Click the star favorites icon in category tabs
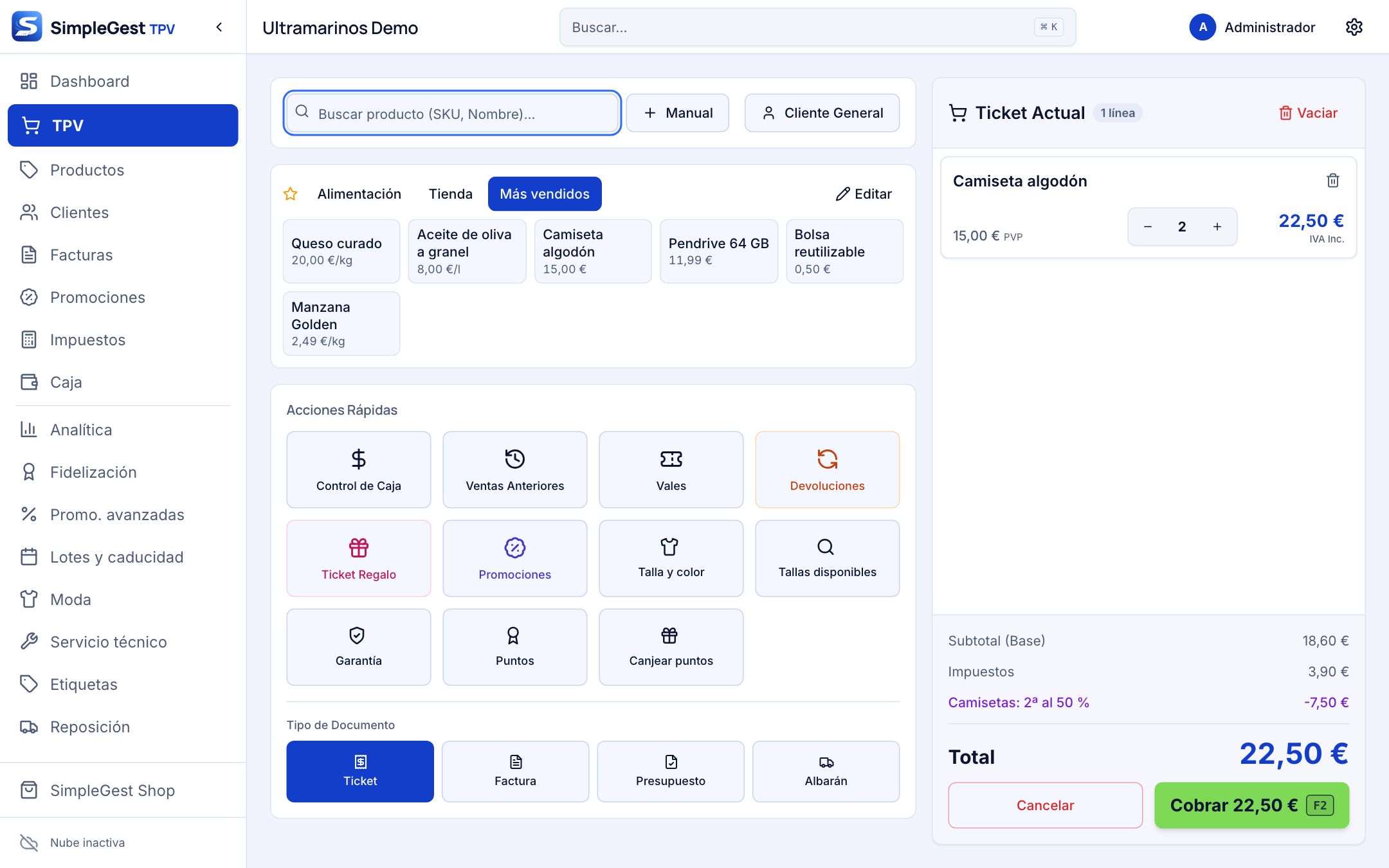Image resolution: width=1389 pixels, height=868 pixels. click(291, 194)
